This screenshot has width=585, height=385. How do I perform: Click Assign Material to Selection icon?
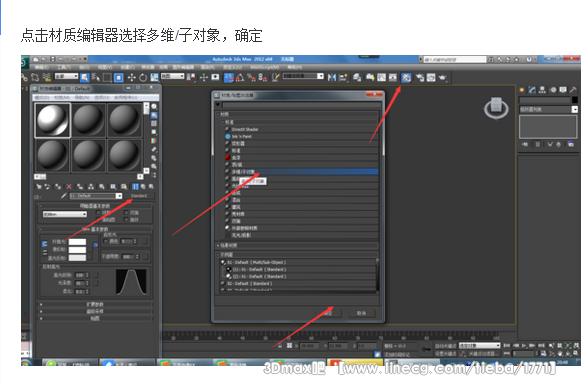[58, 187]
